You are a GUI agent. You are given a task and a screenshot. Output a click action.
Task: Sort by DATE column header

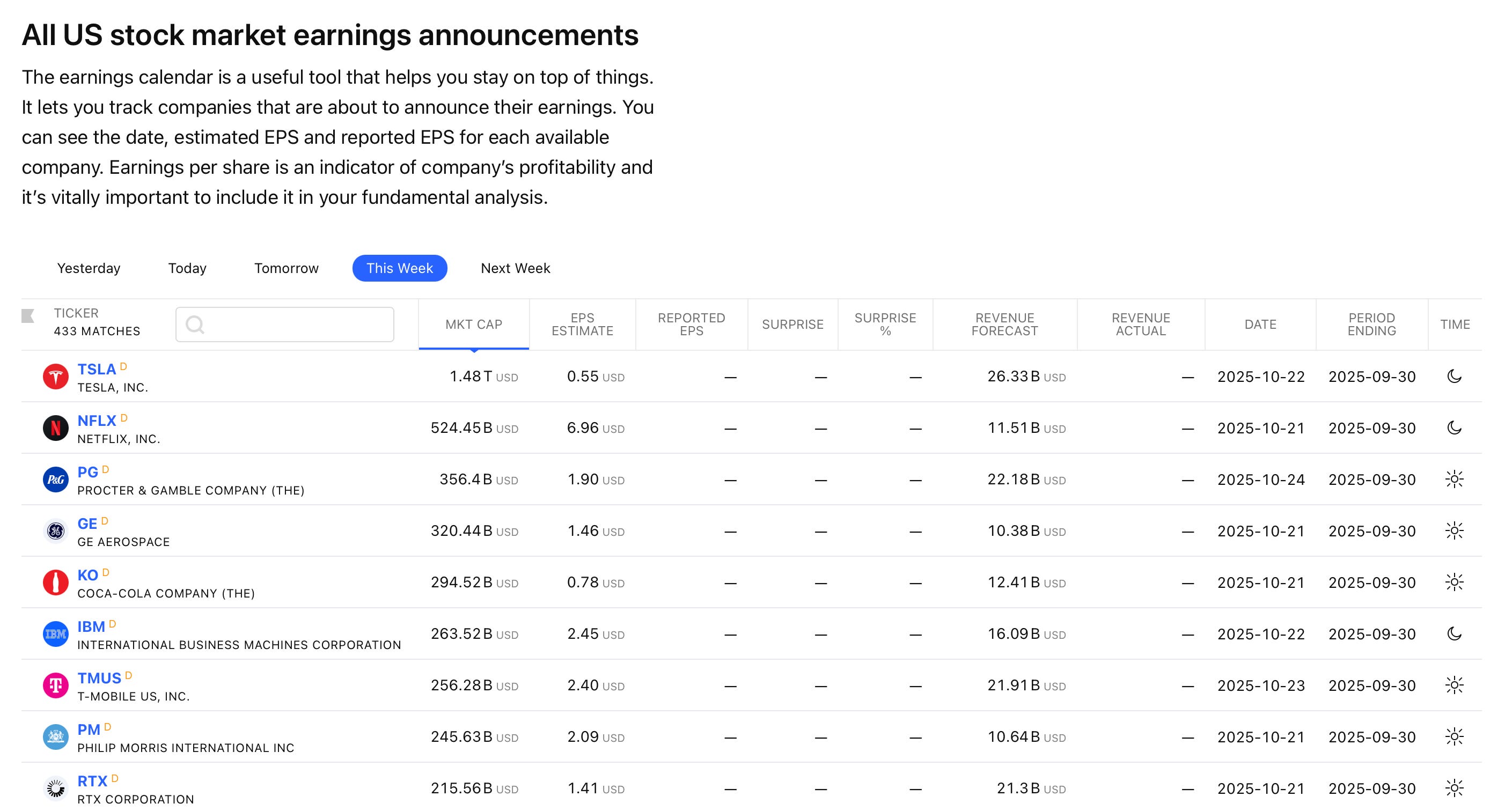pos(1260,325)
